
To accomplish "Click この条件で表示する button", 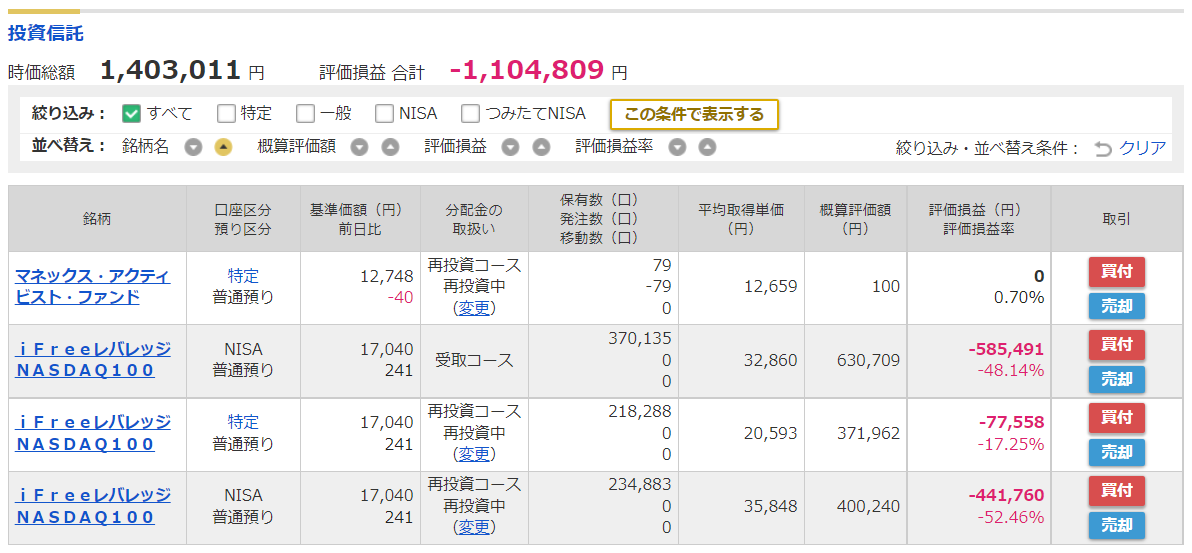I will click(694, 115).
